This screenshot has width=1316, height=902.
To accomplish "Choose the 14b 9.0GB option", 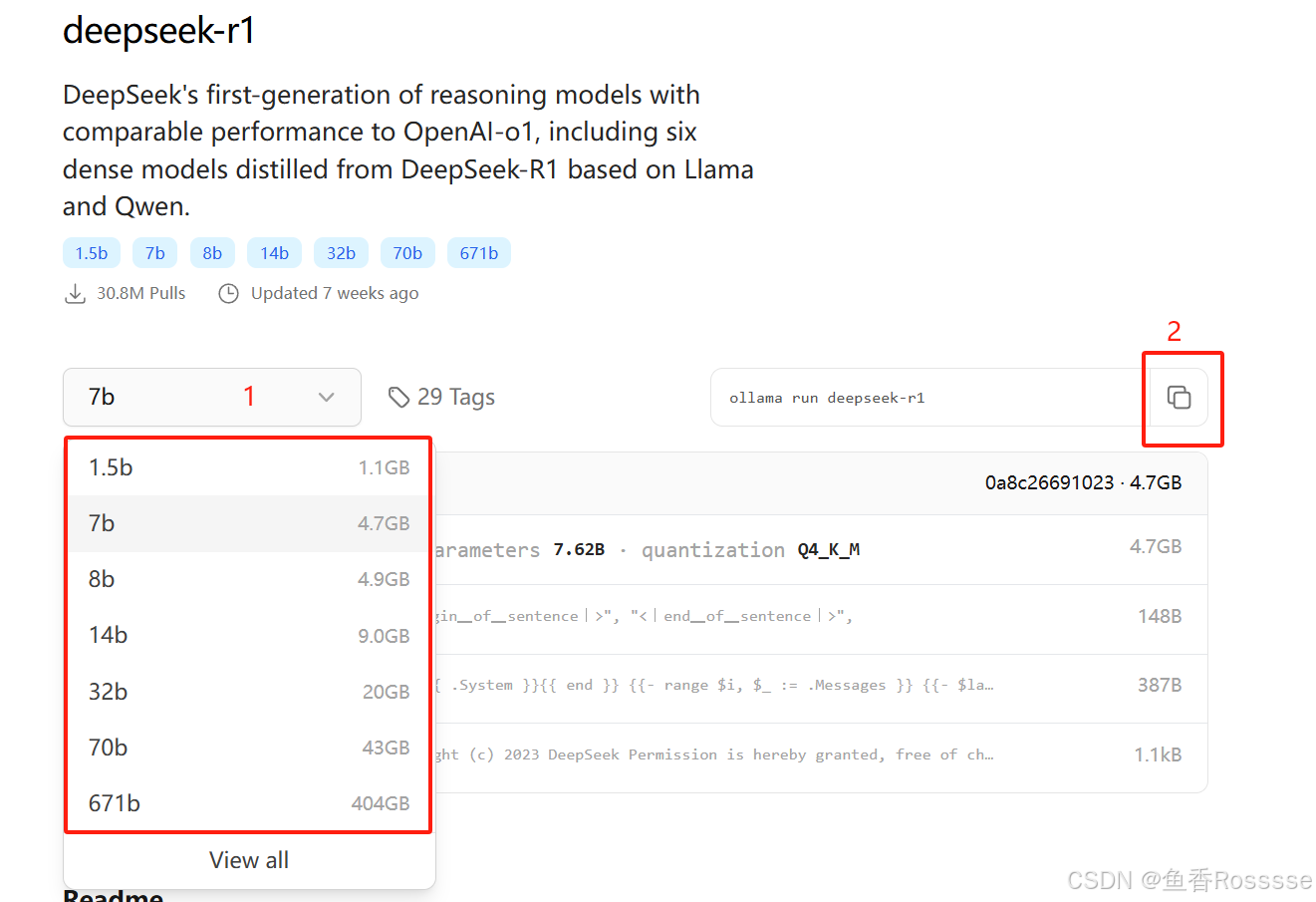I will point(249,635).
